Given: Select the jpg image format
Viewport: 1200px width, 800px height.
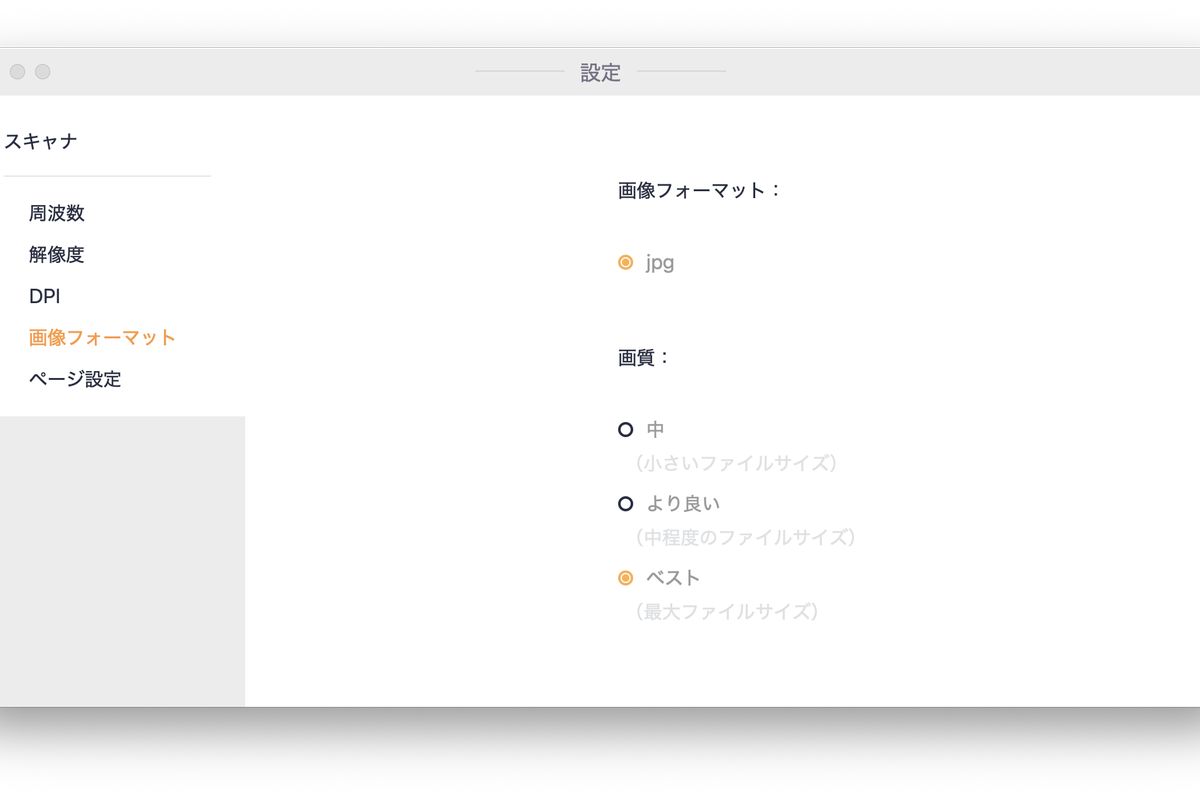Looking at the screenshot, I should pos(660,262).
